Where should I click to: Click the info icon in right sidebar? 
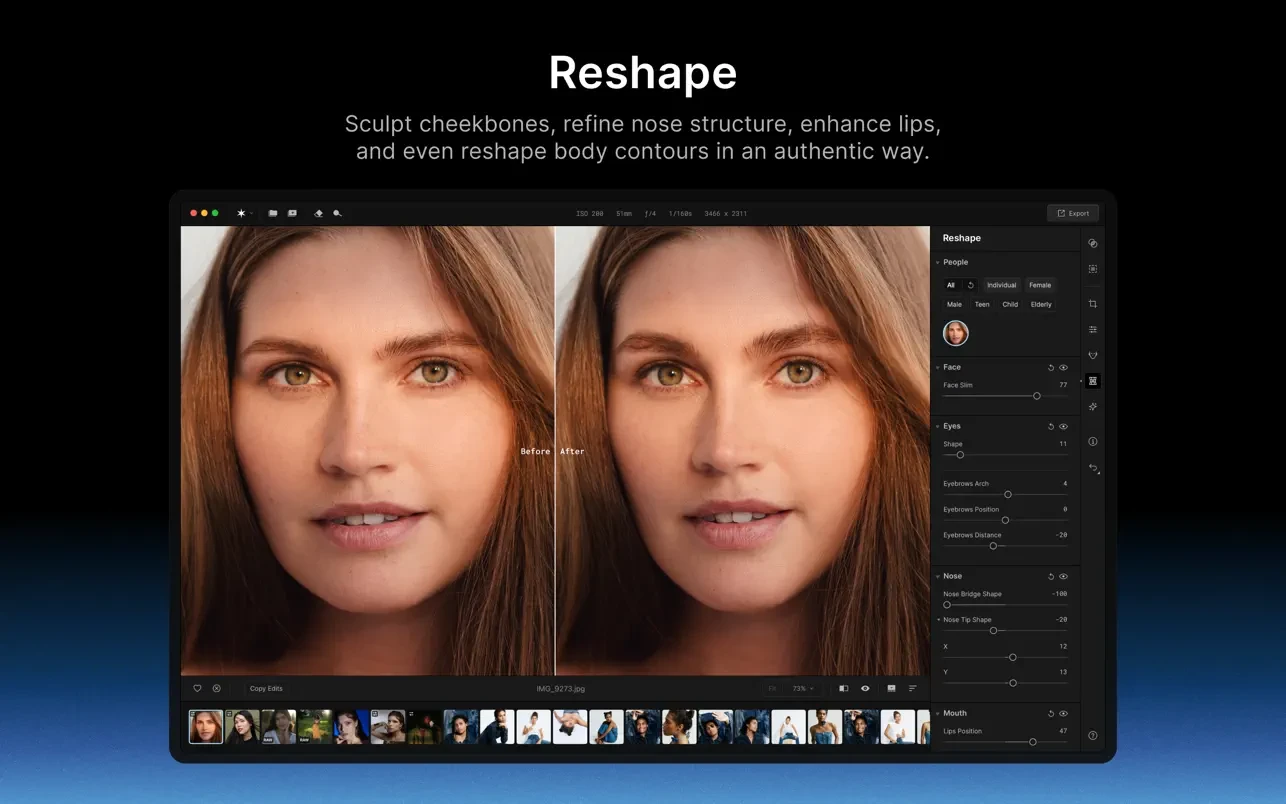click(x=1093, y=441)
